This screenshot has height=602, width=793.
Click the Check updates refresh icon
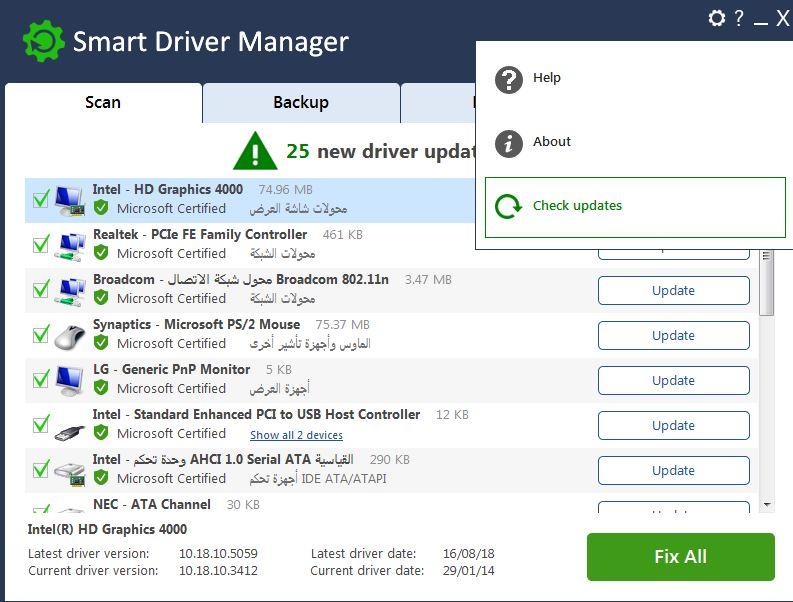(508, 206)
